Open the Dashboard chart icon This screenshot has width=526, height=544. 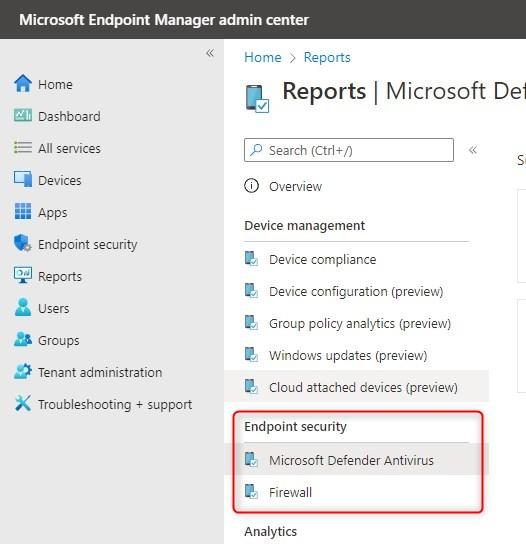pos(23,116)
